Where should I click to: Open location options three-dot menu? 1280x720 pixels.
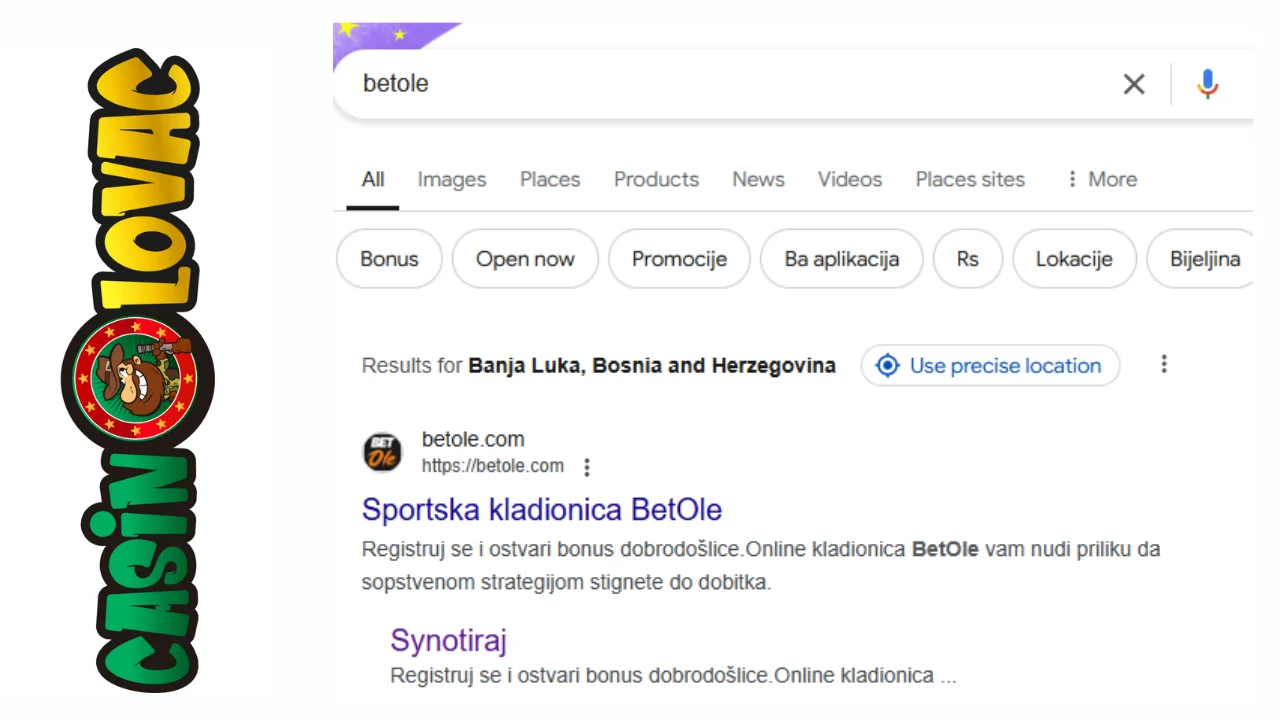1163,365
